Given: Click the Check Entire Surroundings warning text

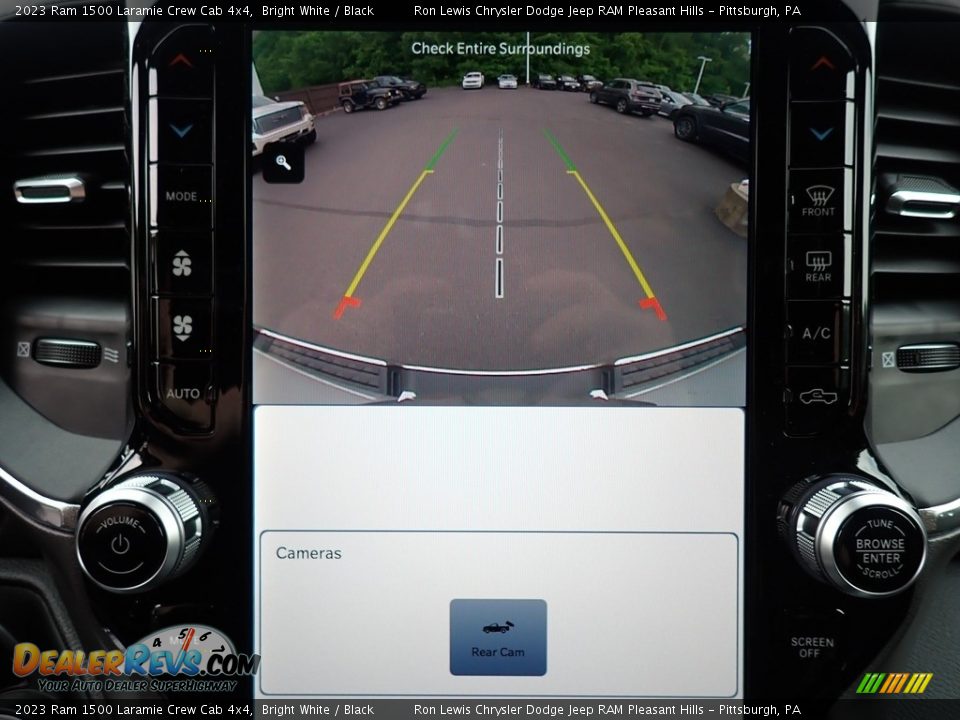Looking at the screenshot, I should pyautogui.click(x=501, y=48).
